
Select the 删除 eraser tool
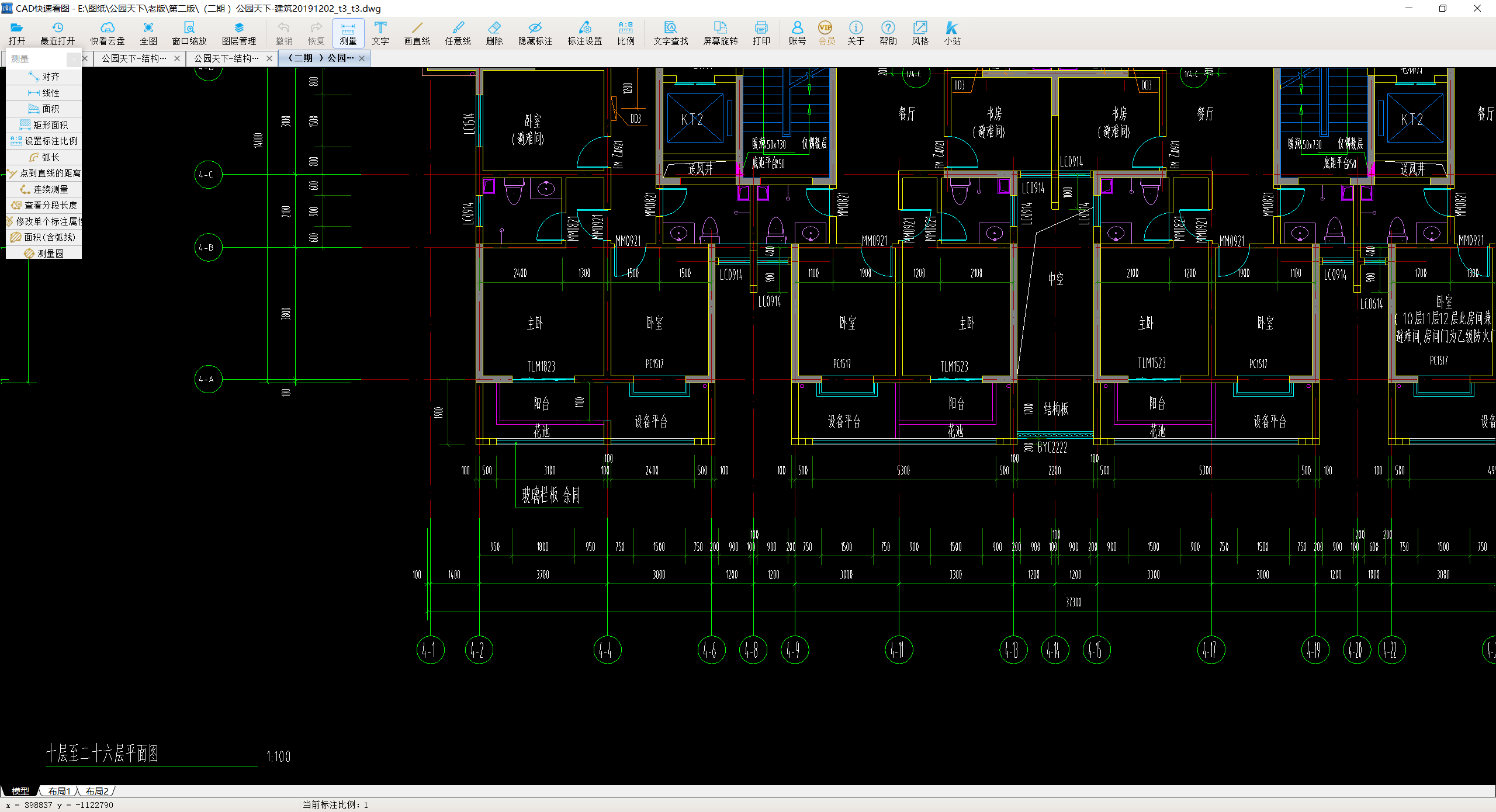(x=494, y=33)
